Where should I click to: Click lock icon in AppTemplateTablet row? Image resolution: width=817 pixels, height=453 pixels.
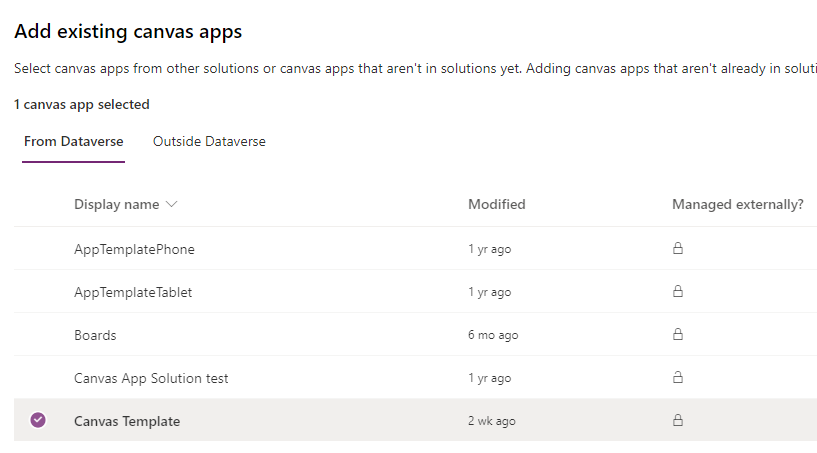(677, 292)
